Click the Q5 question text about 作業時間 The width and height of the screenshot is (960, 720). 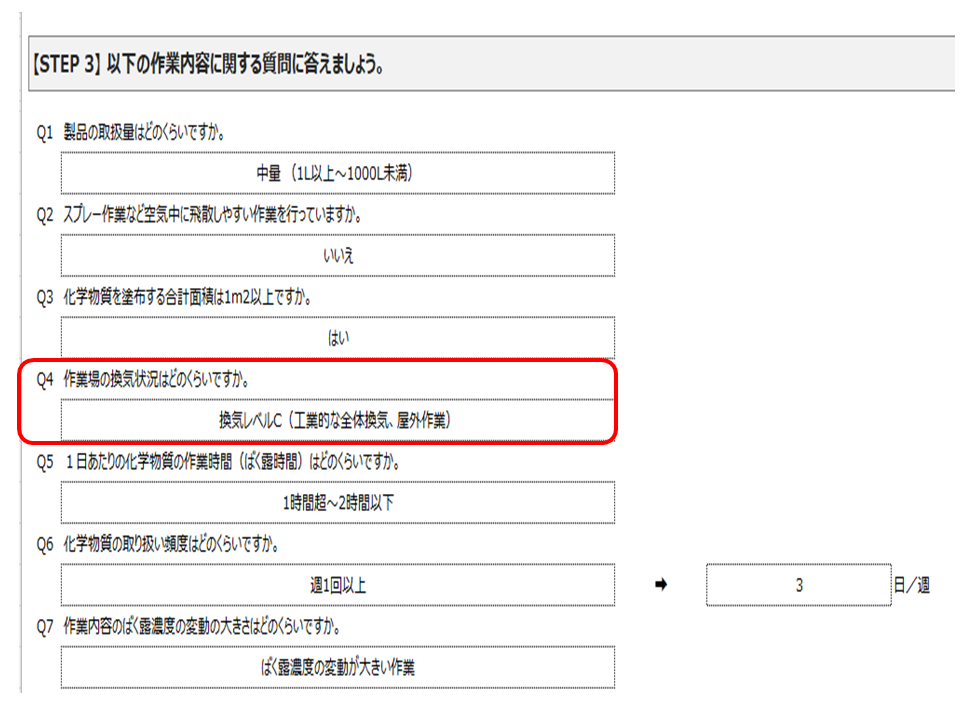pos(230,463)
